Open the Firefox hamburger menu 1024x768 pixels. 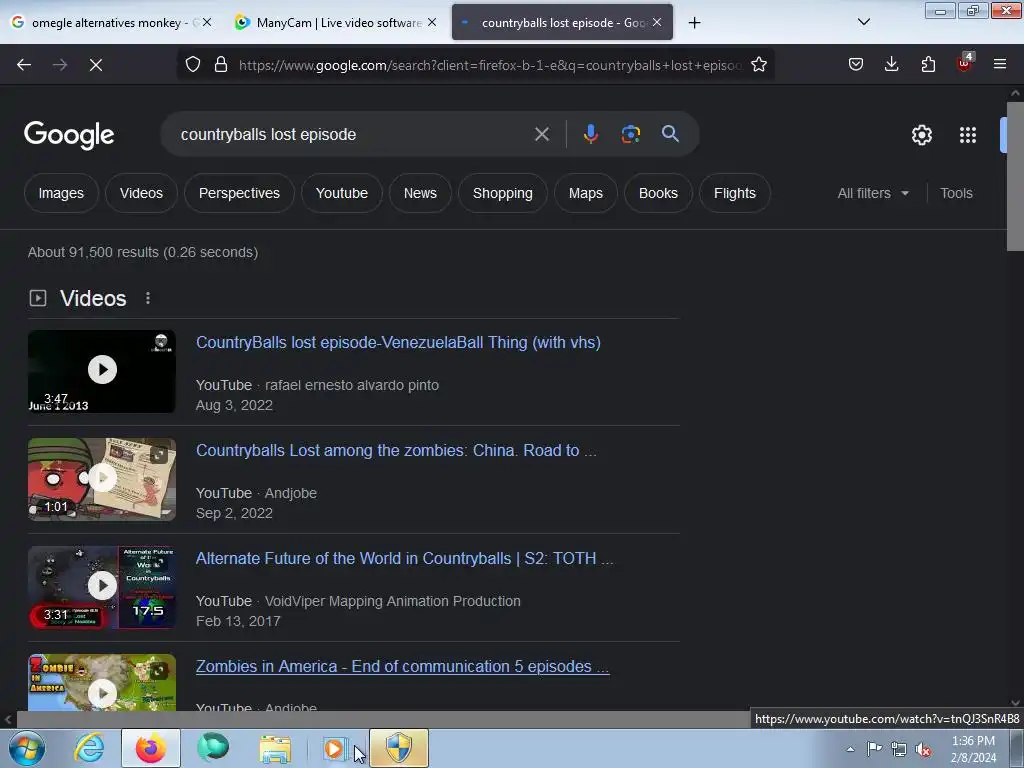(1000, 65)
